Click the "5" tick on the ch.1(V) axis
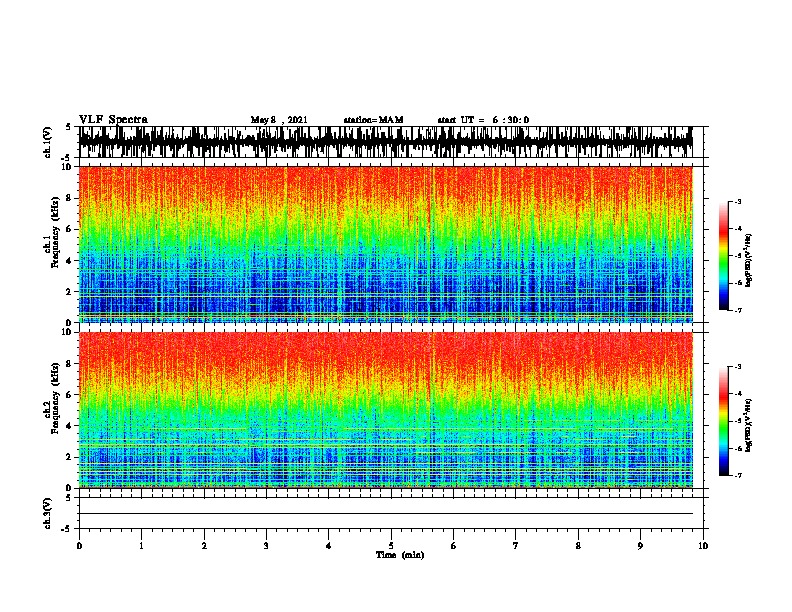 click(69, 127)
